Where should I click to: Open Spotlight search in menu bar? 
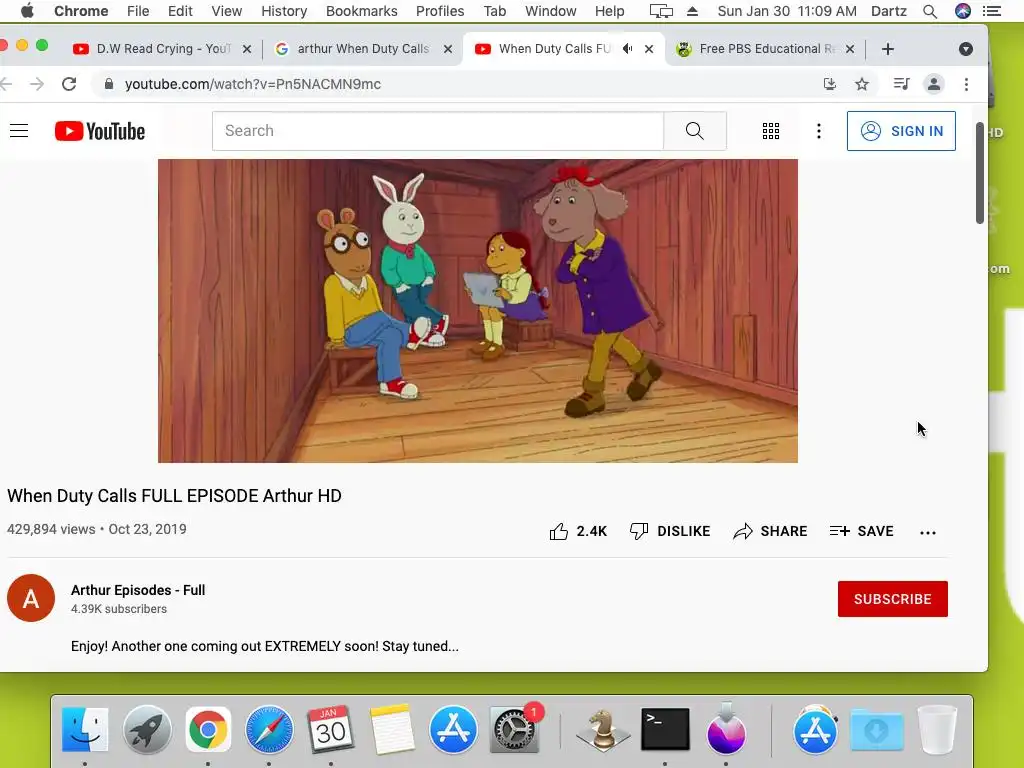pyautogui.click(x=930, y=11)
